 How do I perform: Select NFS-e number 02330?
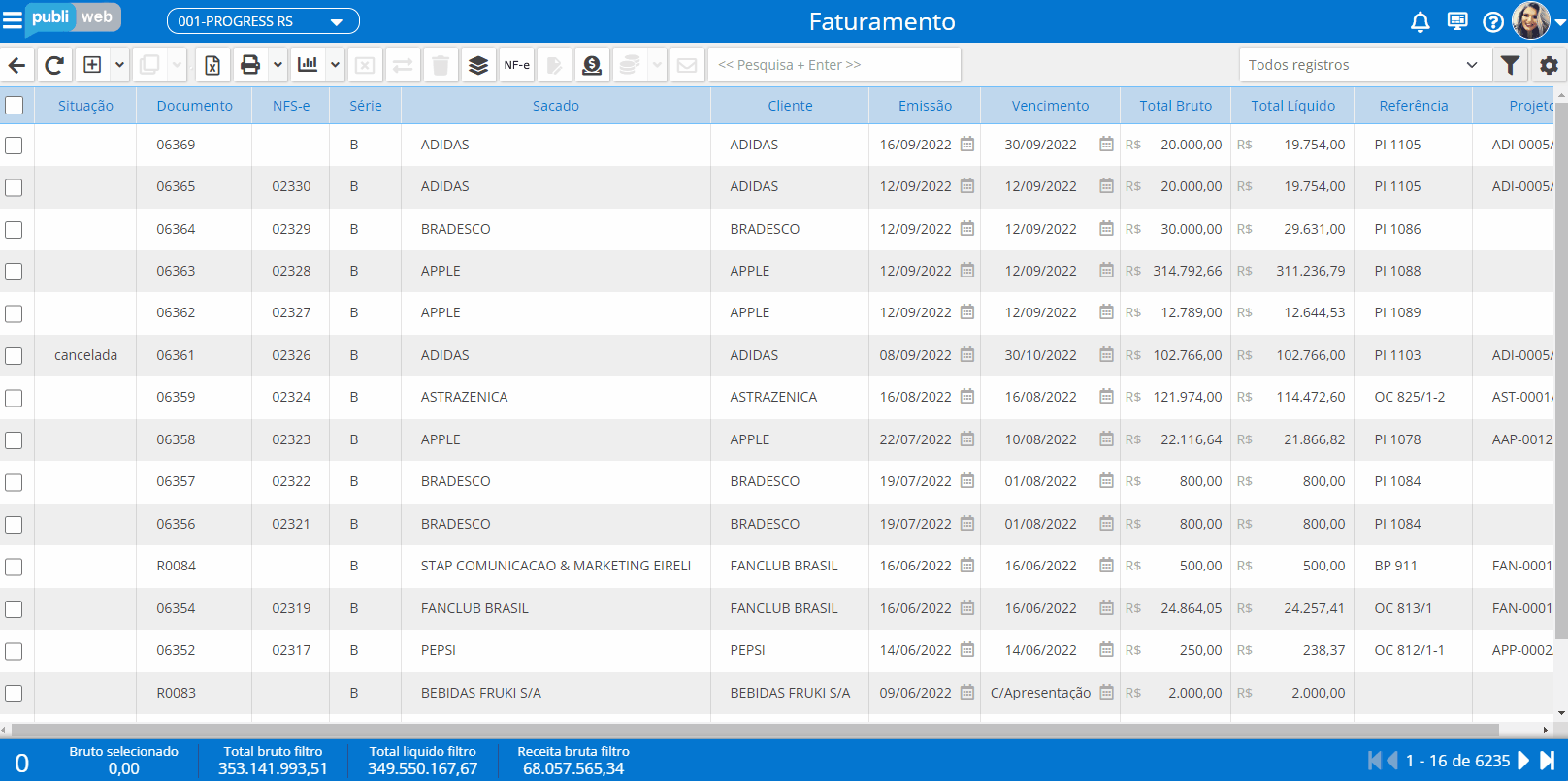pos(291,186)
